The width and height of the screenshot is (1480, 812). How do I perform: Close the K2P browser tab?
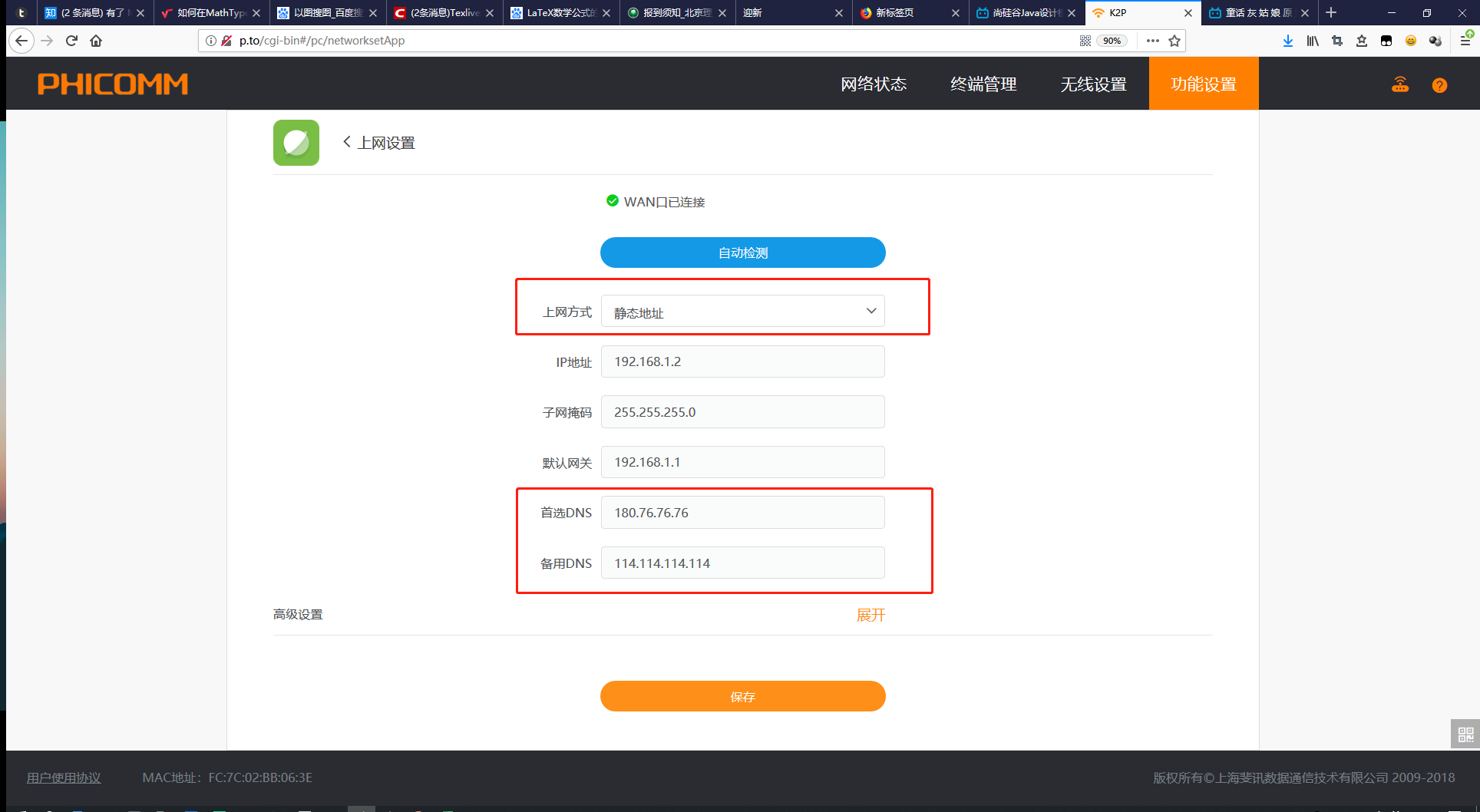tap(1188, 13)
